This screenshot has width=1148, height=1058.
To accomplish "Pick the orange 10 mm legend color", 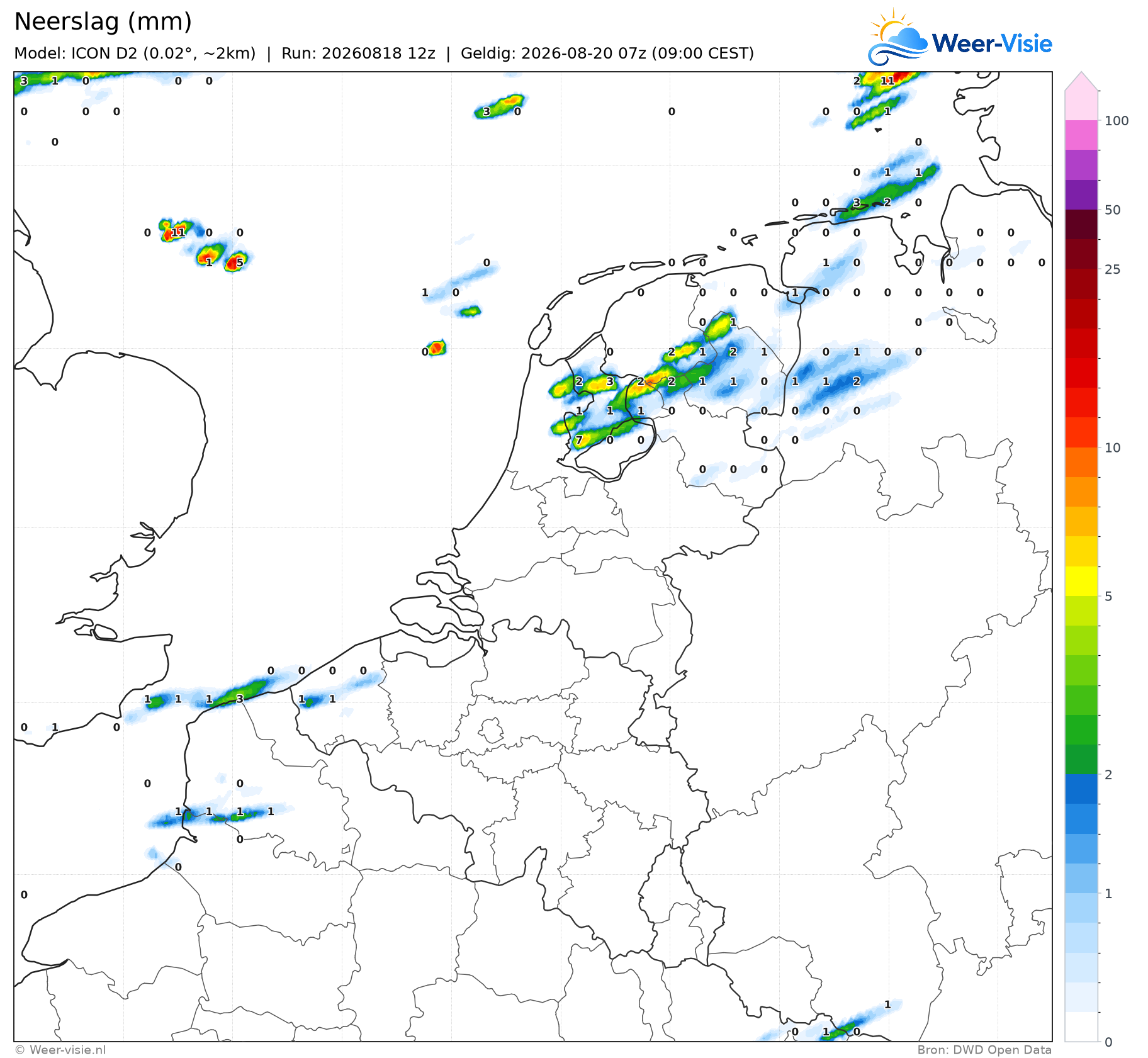I will point(1081,463).
